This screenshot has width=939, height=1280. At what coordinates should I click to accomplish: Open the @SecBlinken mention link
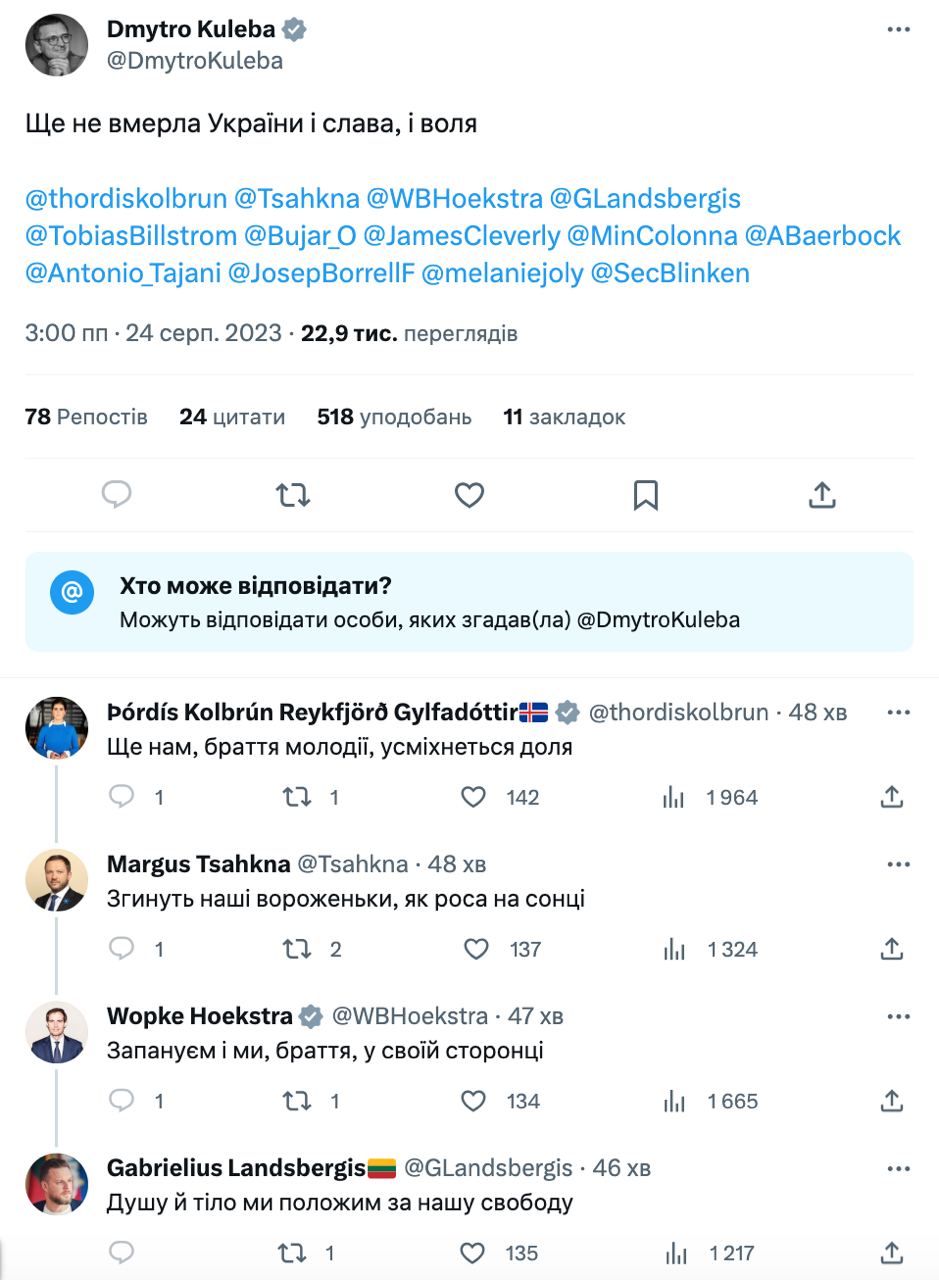(670, 273)
